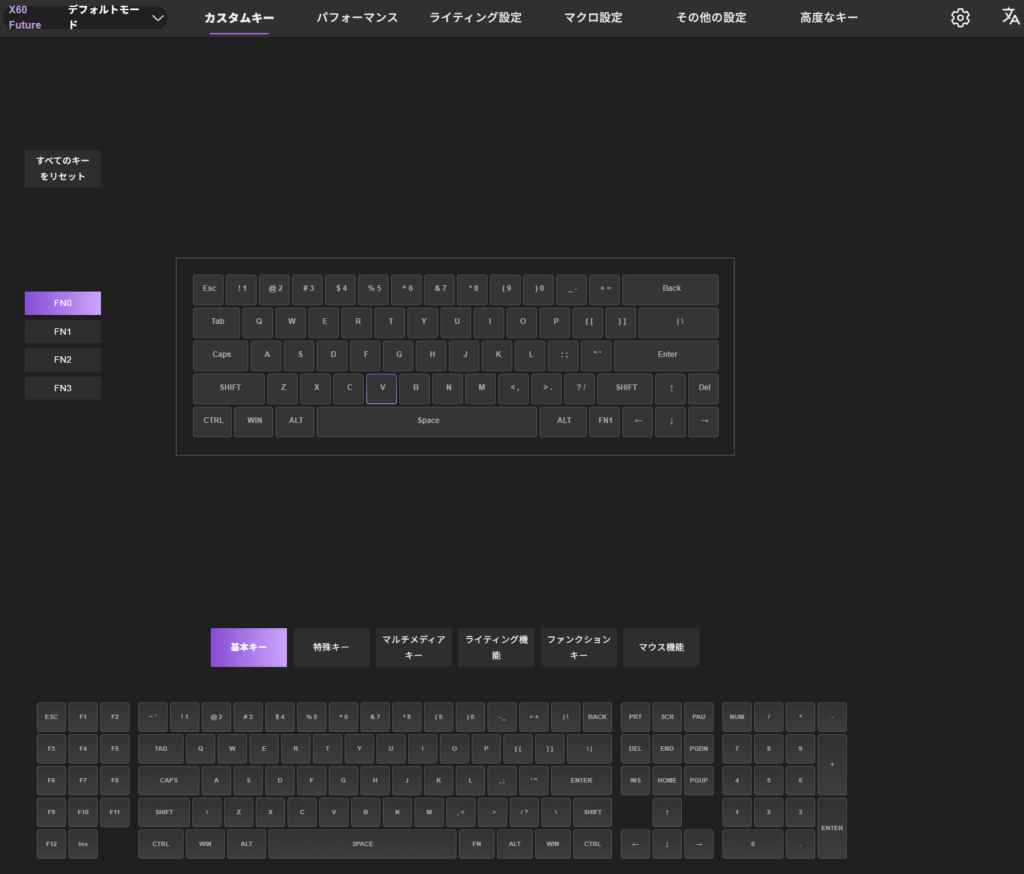Open the ライティング設定 tab

[475, 18]
